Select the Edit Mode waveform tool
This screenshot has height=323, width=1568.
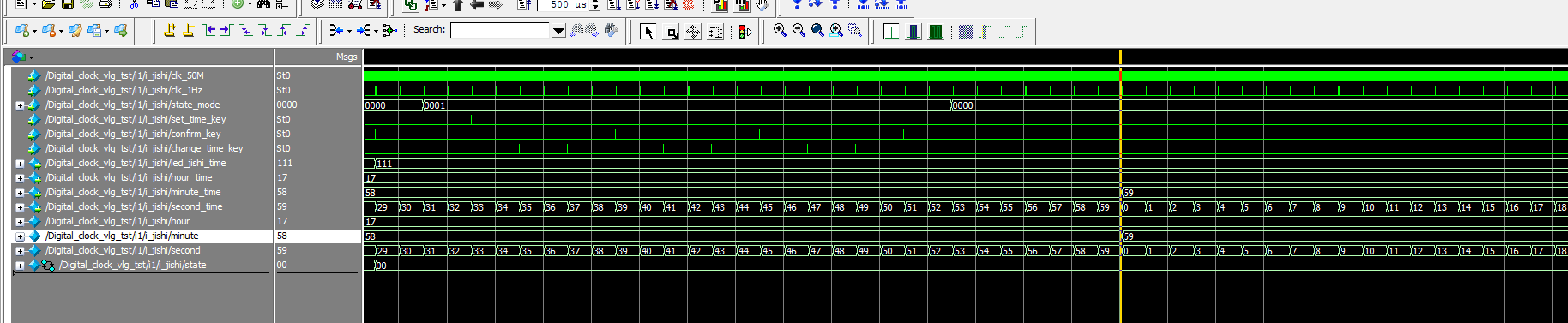[x=715, y=32]
